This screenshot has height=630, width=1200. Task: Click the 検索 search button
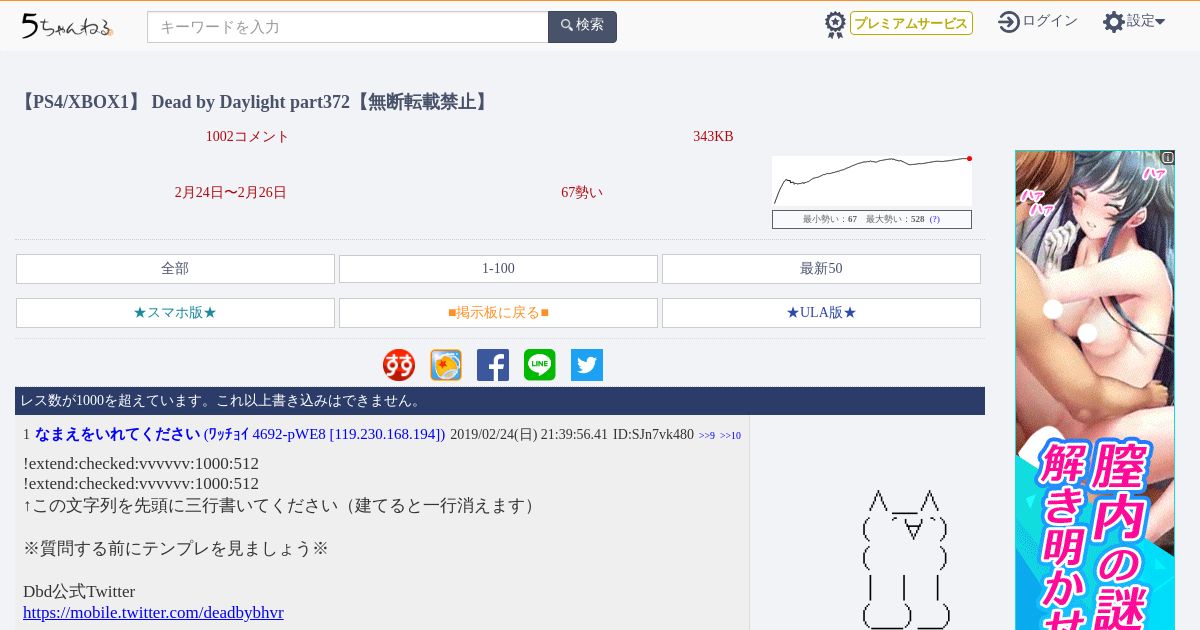(582, 27)
